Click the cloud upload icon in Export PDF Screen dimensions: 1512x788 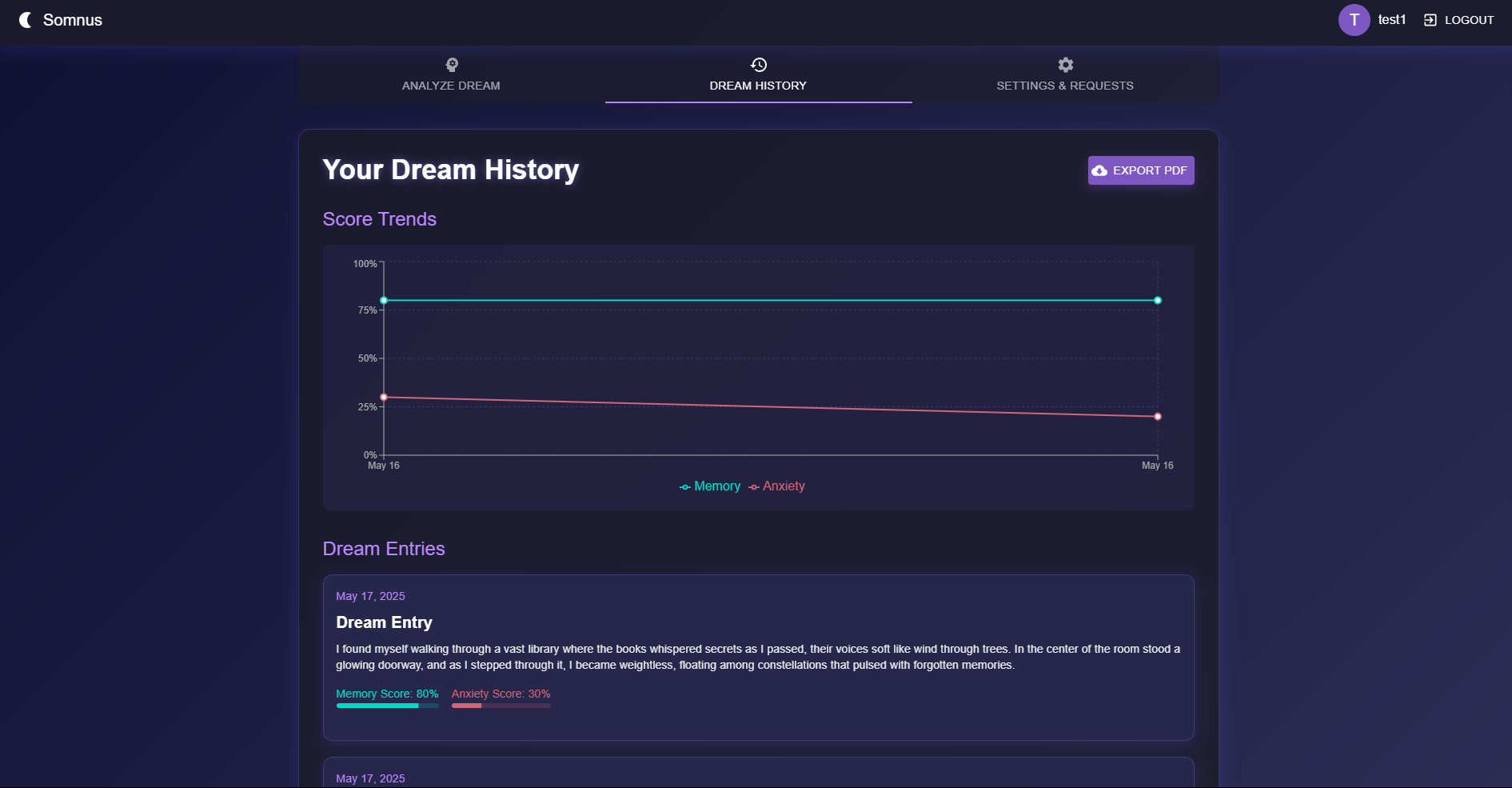(1100, 170)
